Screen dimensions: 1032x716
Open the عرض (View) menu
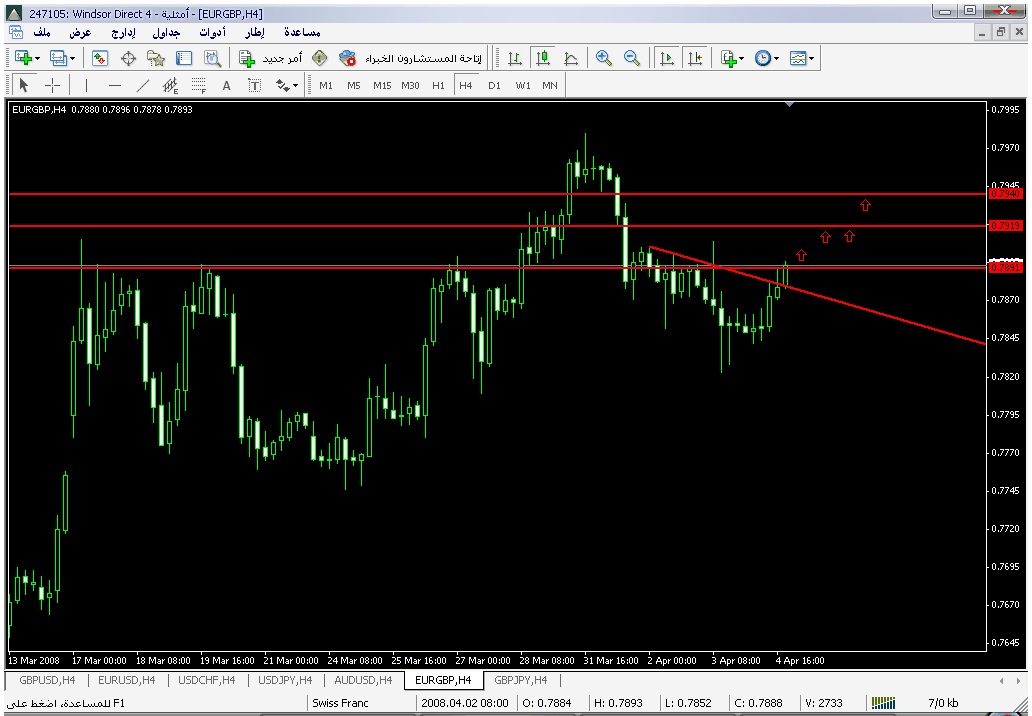pyautogui.click(x=80, y=32)
